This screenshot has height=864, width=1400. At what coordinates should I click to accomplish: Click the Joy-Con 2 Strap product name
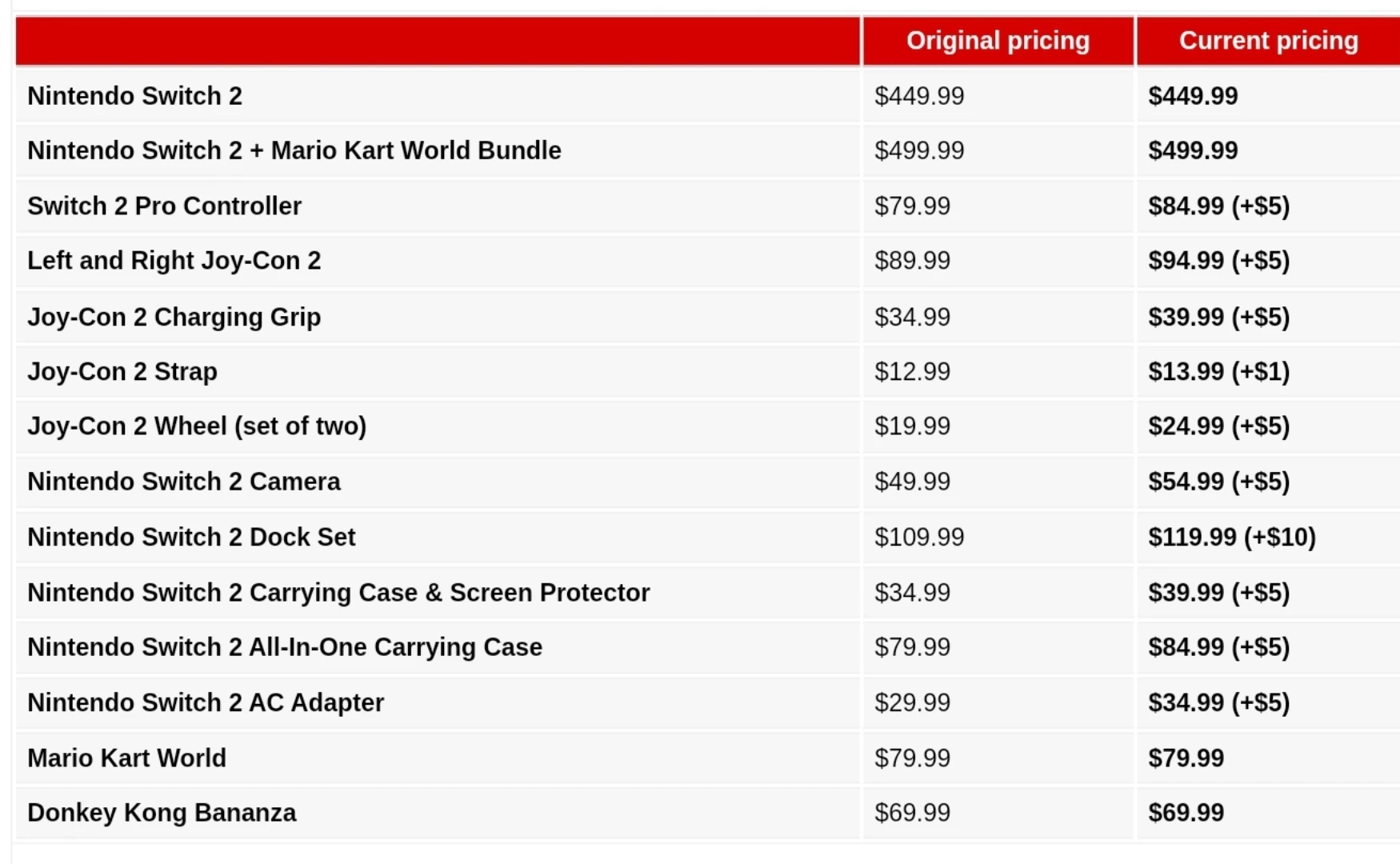[x=122, y=372]
